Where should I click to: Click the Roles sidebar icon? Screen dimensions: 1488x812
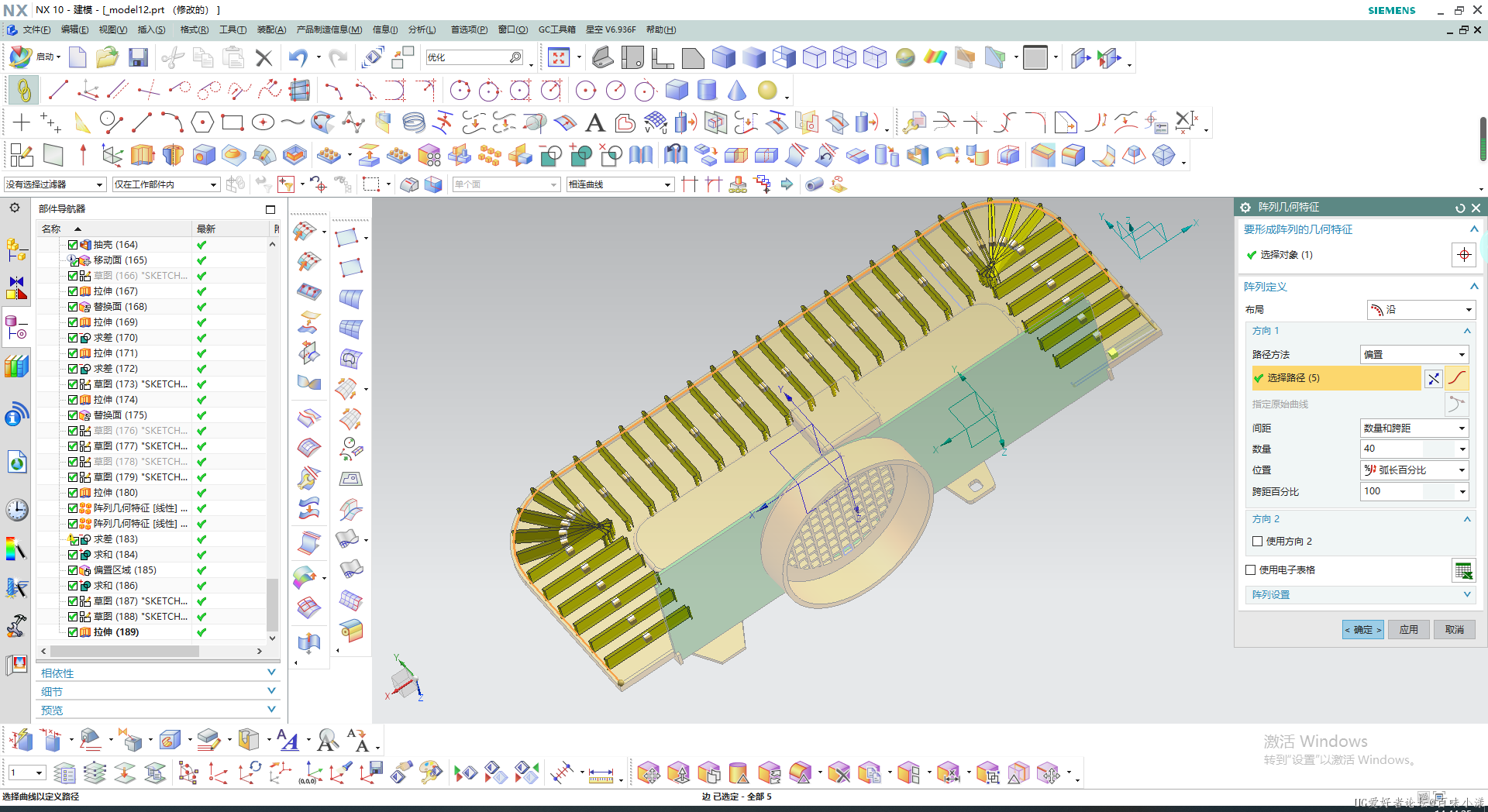coord(16,625)
